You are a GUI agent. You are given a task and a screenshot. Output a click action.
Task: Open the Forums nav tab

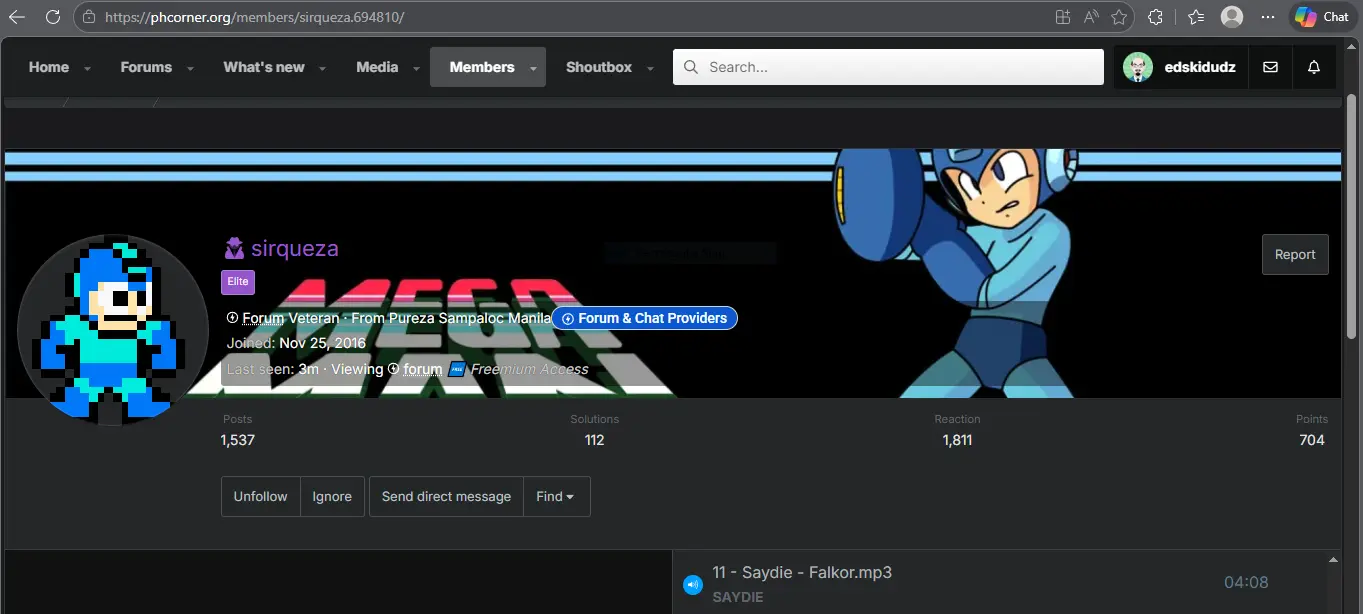(x=146, y=67)
